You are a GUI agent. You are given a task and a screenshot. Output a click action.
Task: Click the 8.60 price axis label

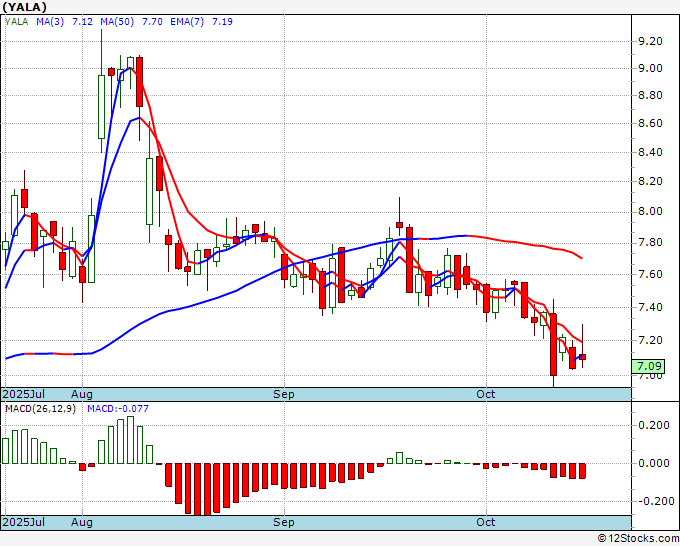coord(650,123)
